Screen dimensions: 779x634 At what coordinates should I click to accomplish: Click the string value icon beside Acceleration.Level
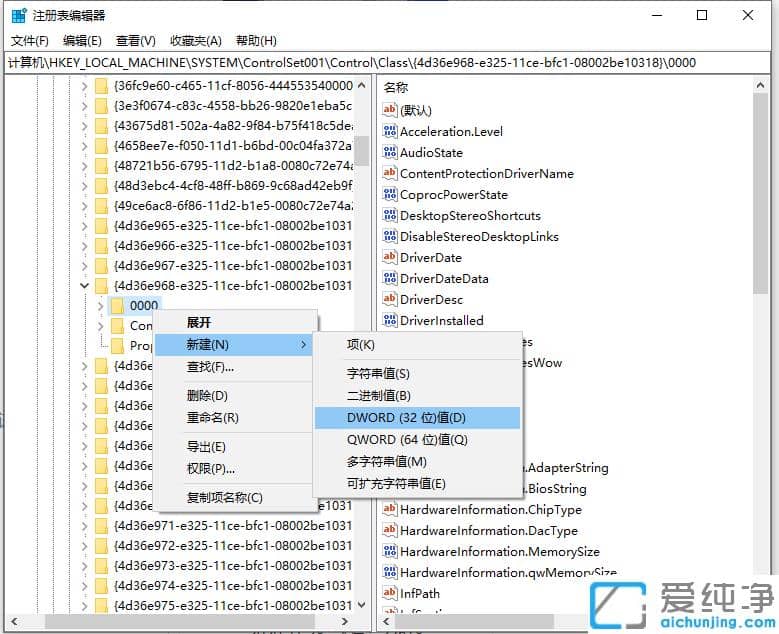click(x=390, y=131)
